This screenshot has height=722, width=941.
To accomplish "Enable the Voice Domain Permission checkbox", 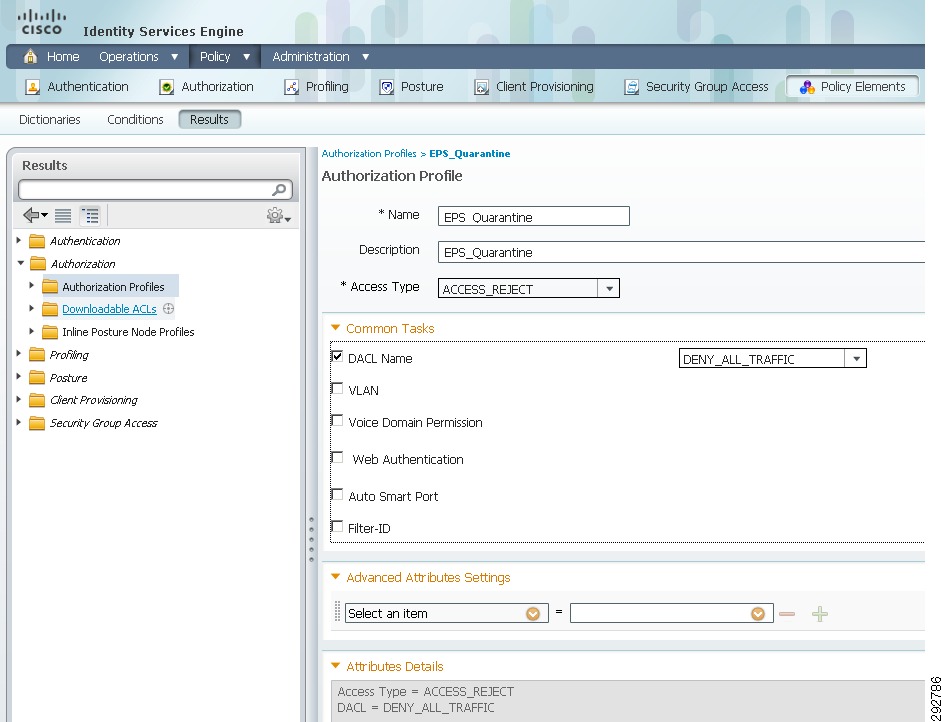I will click(337, 420).
